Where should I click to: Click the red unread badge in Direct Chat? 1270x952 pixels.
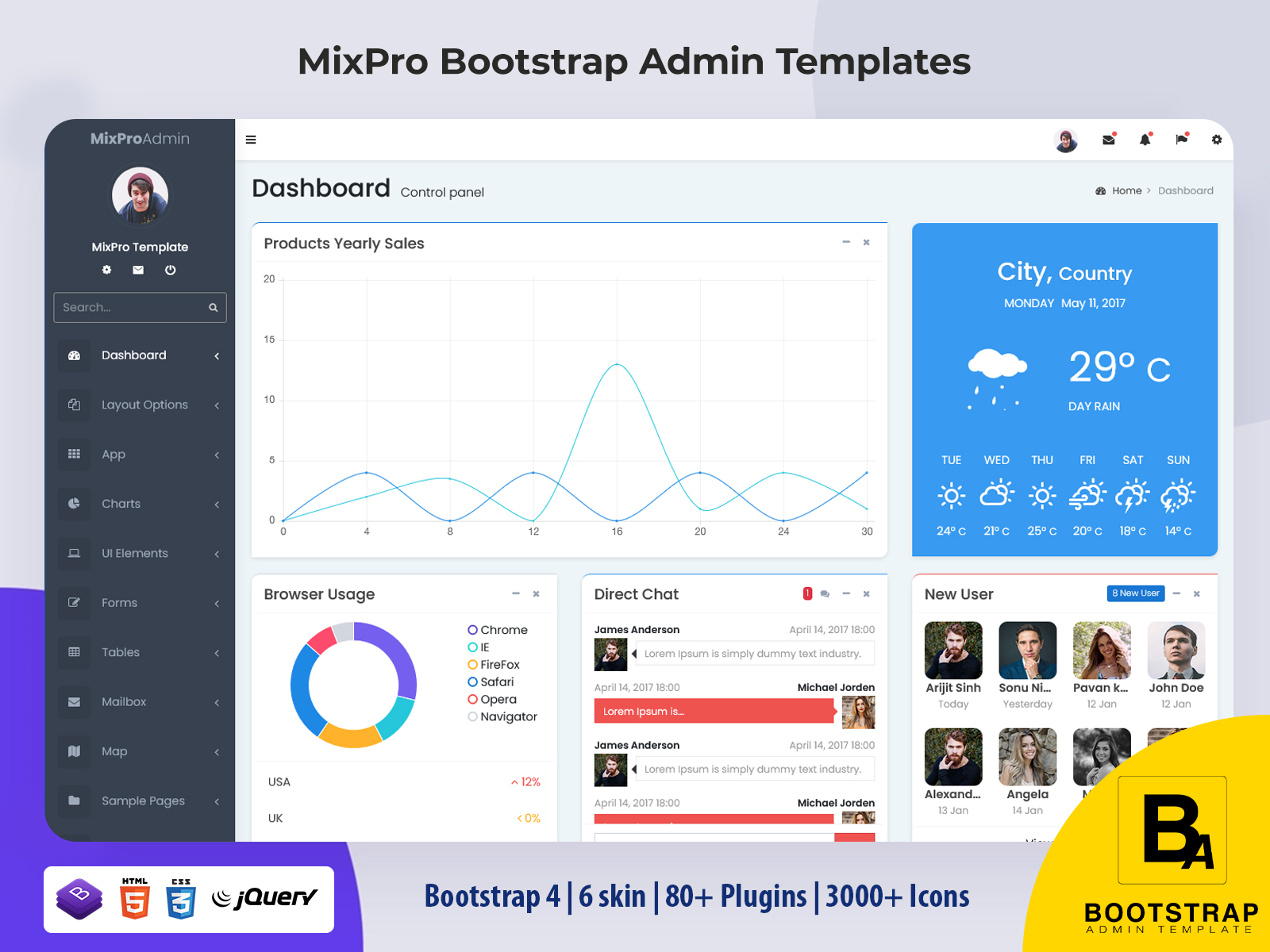(x=808, y=593)
